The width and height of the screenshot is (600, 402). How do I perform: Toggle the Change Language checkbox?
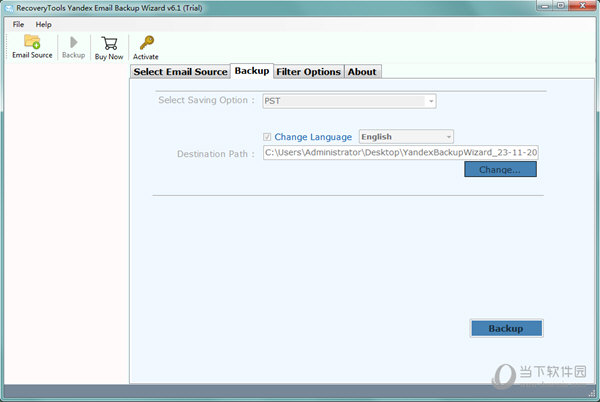coord(267,137)
